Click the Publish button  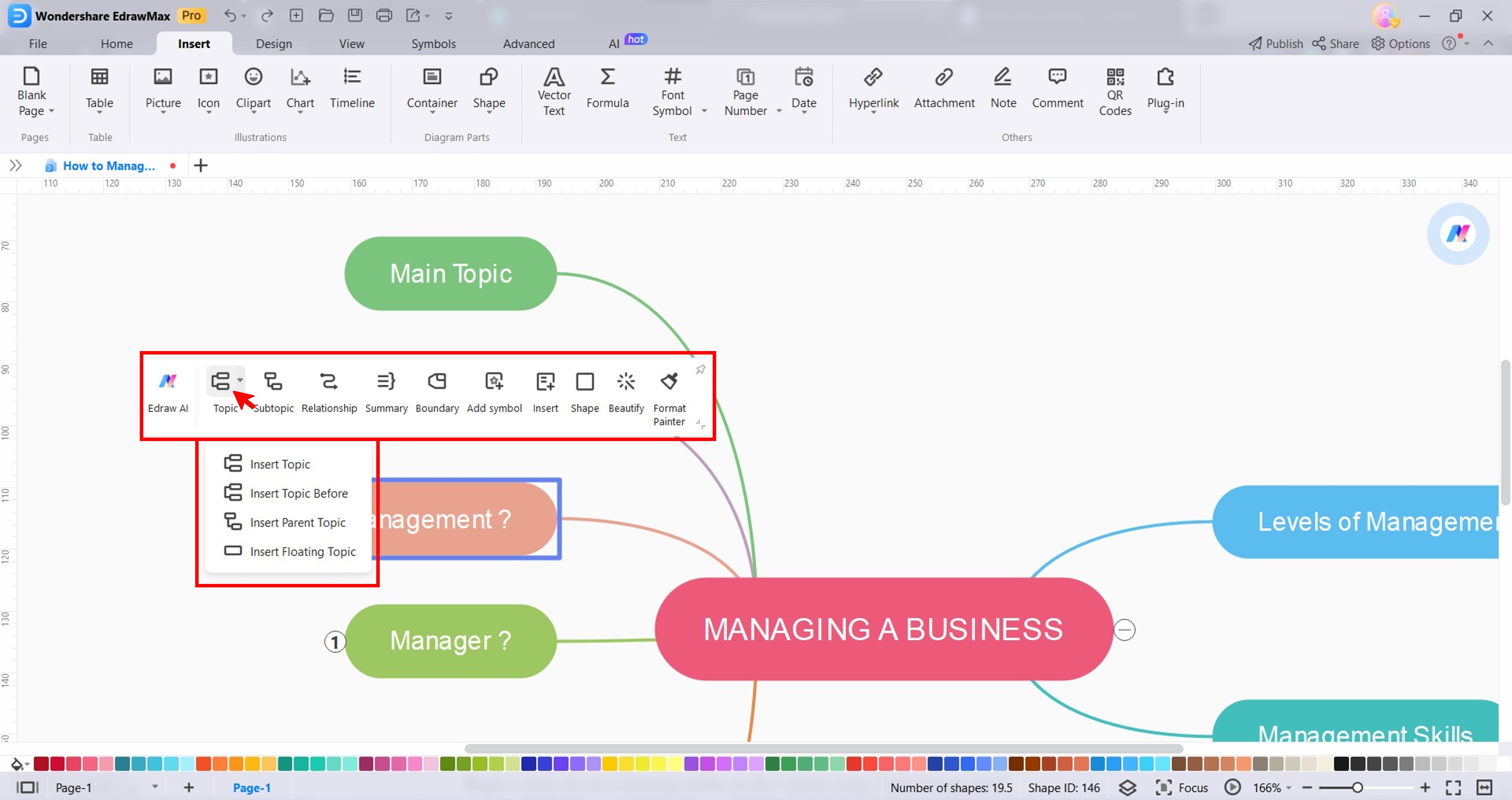(1276, 43)
